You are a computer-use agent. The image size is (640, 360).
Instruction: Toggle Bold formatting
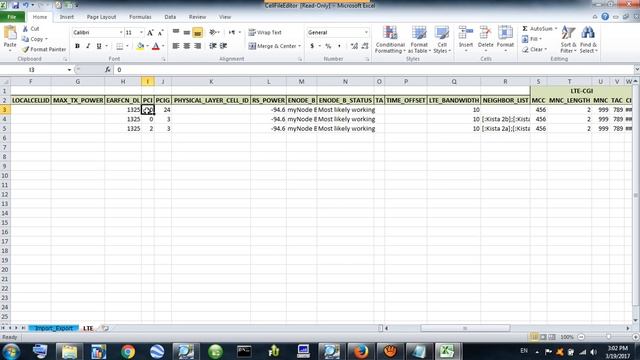click(77, 46)
